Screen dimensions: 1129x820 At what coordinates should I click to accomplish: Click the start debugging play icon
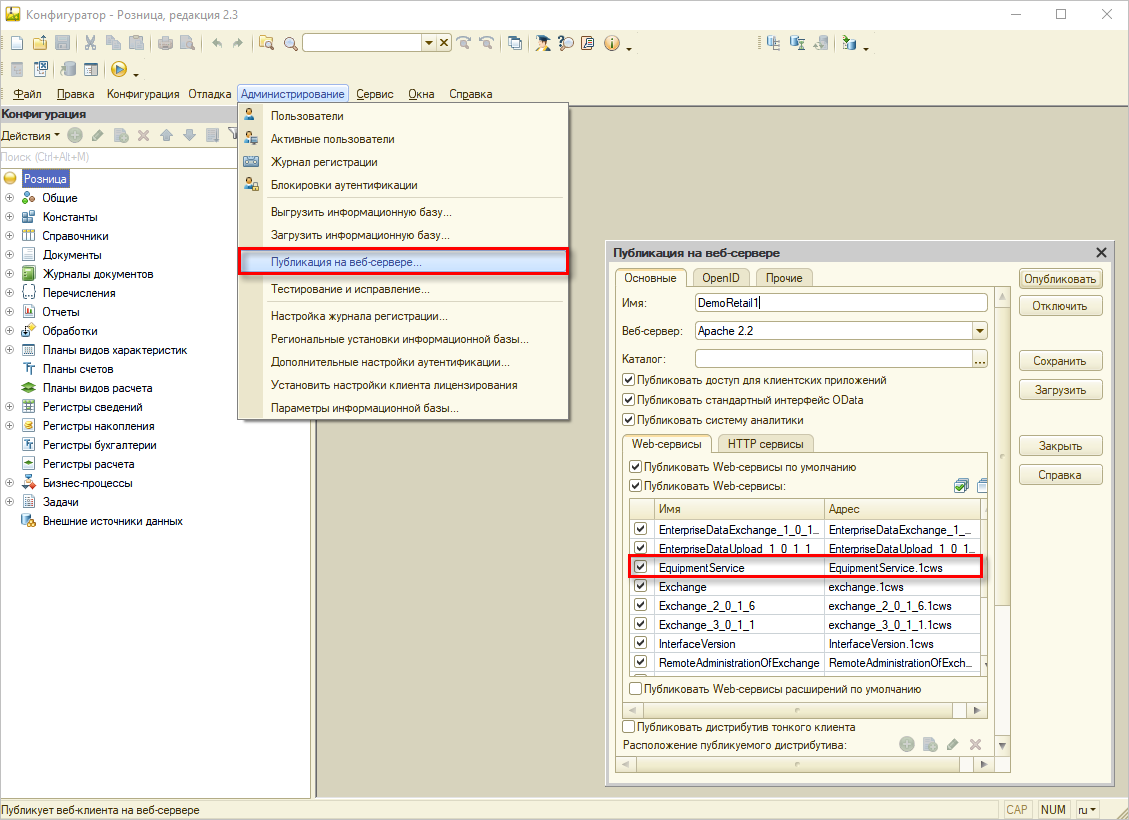pos(118,69)
